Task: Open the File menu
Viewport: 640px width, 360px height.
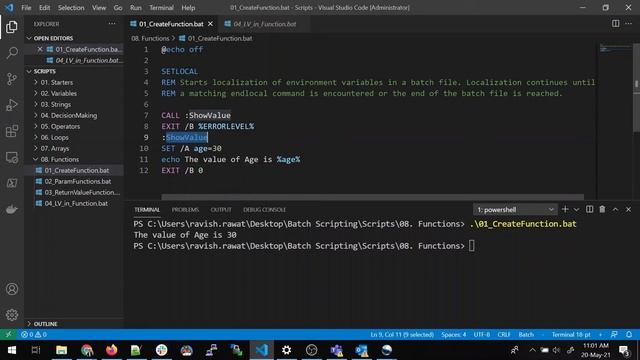Action: (26, 7)
